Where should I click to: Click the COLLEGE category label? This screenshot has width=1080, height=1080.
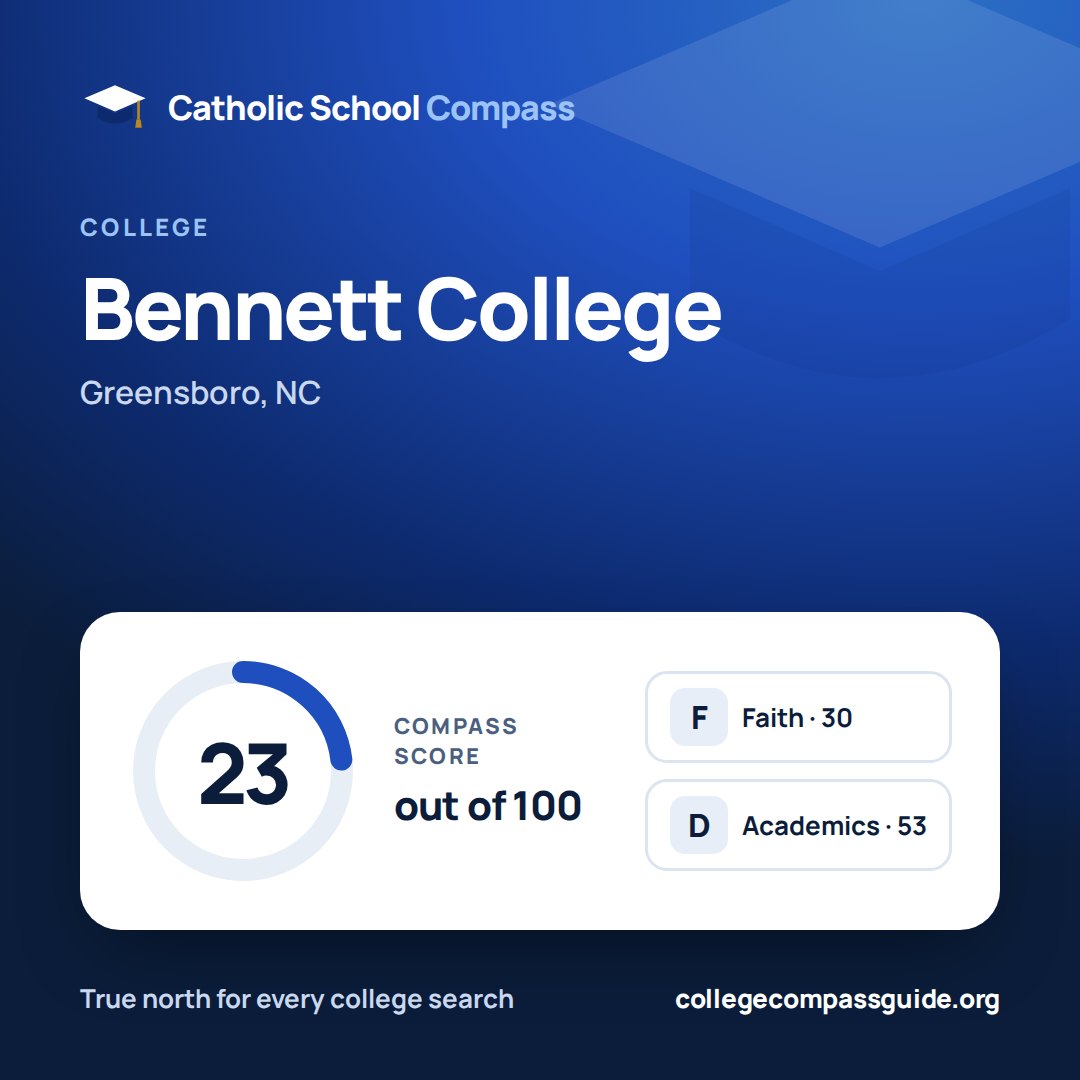tap(144, 227)
